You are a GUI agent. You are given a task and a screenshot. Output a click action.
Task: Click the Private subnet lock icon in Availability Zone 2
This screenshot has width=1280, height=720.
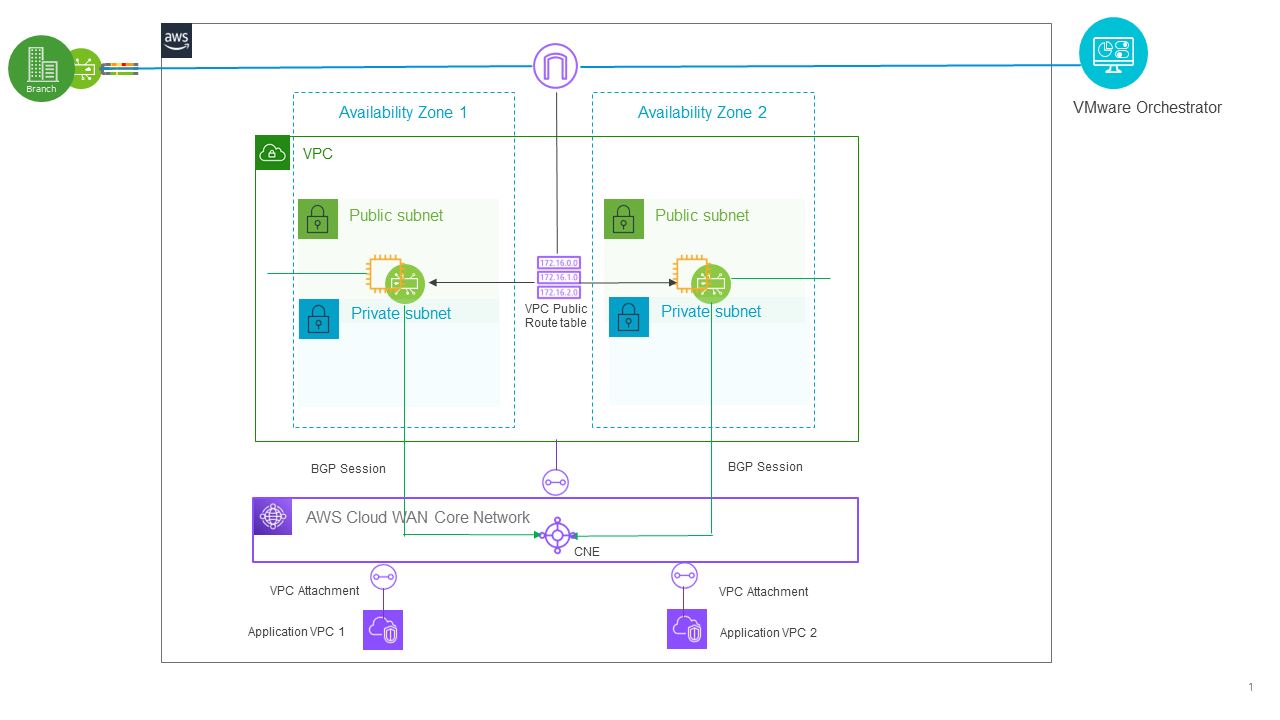(628, 317)
